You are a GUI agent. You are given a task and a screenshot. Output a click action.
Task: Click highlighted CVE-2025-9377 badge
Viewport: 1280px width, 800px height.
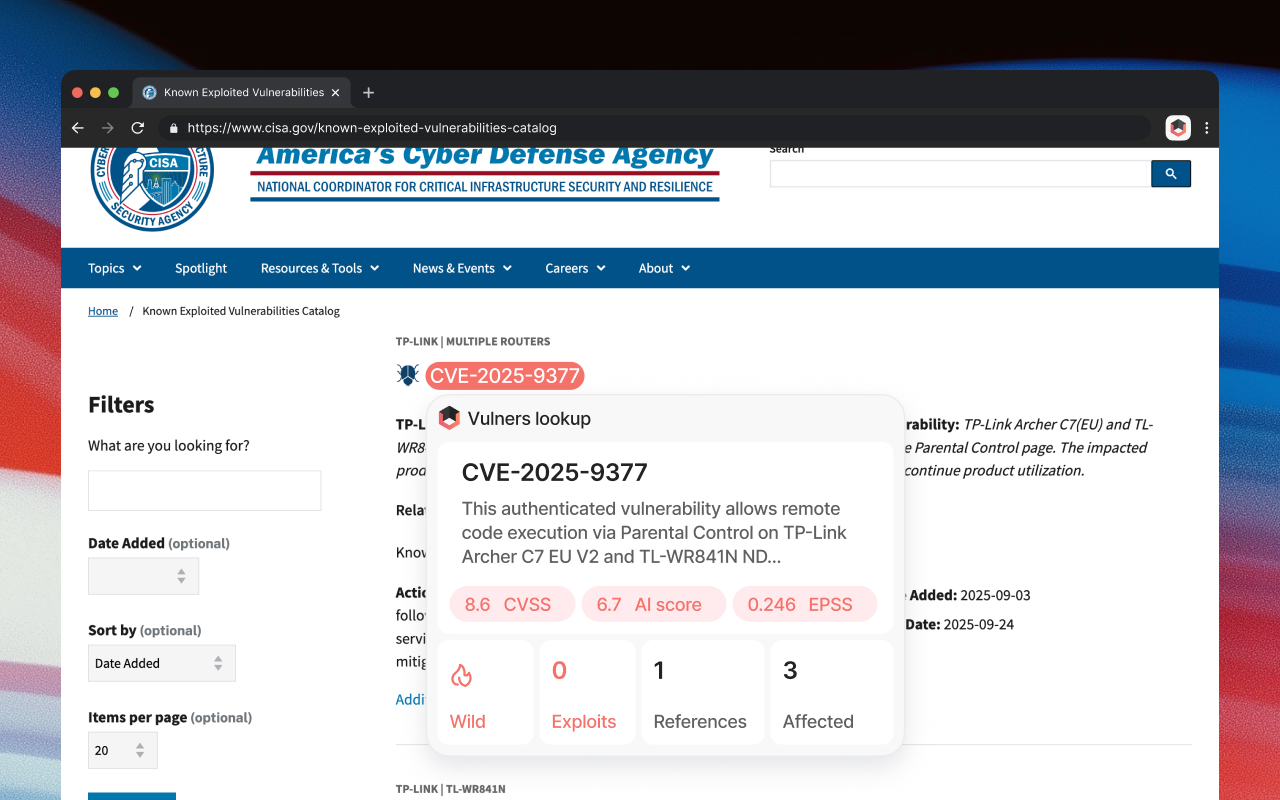[x=505, y=376]
